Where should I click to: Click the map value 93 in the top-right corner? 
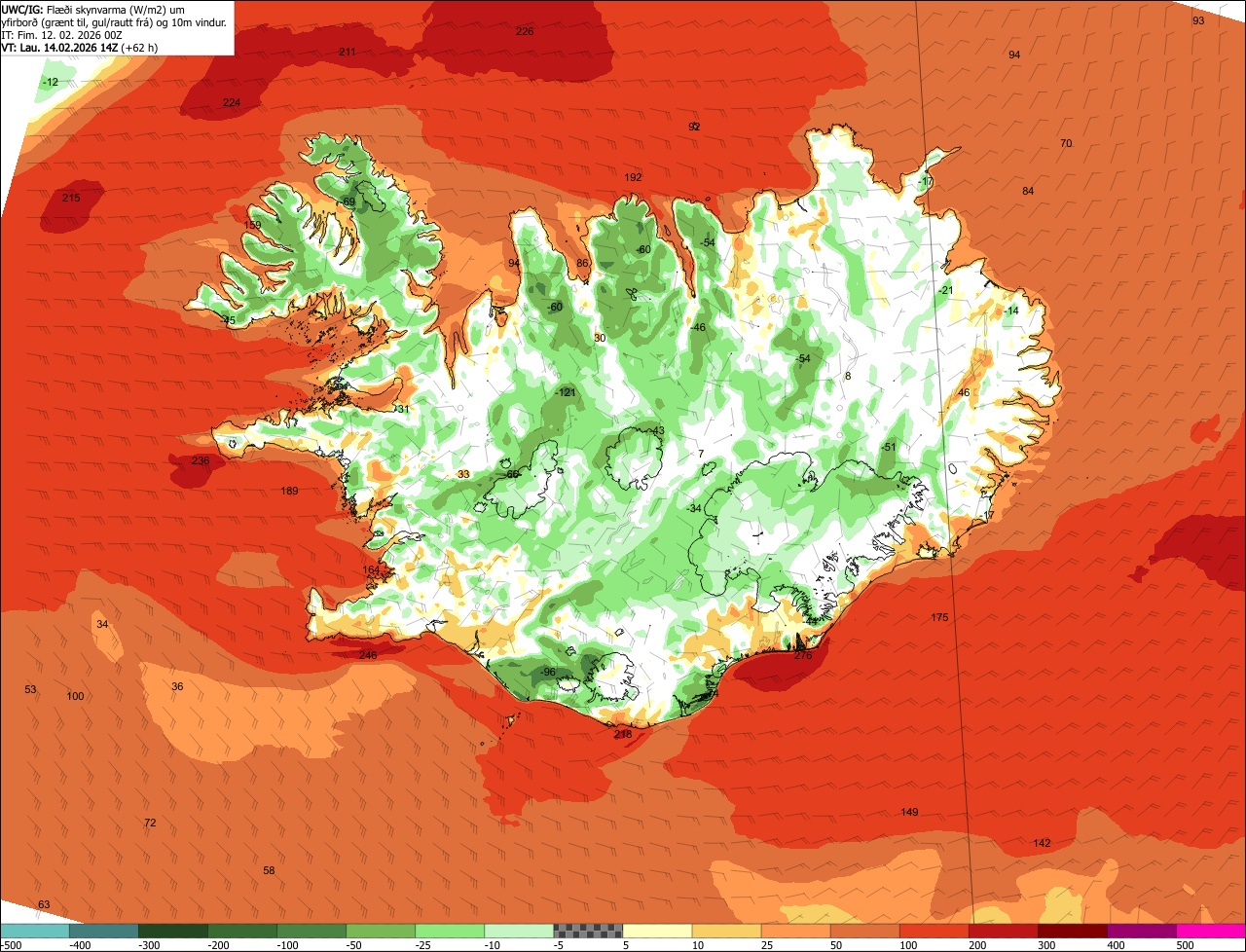click(x=1198, y=19)
